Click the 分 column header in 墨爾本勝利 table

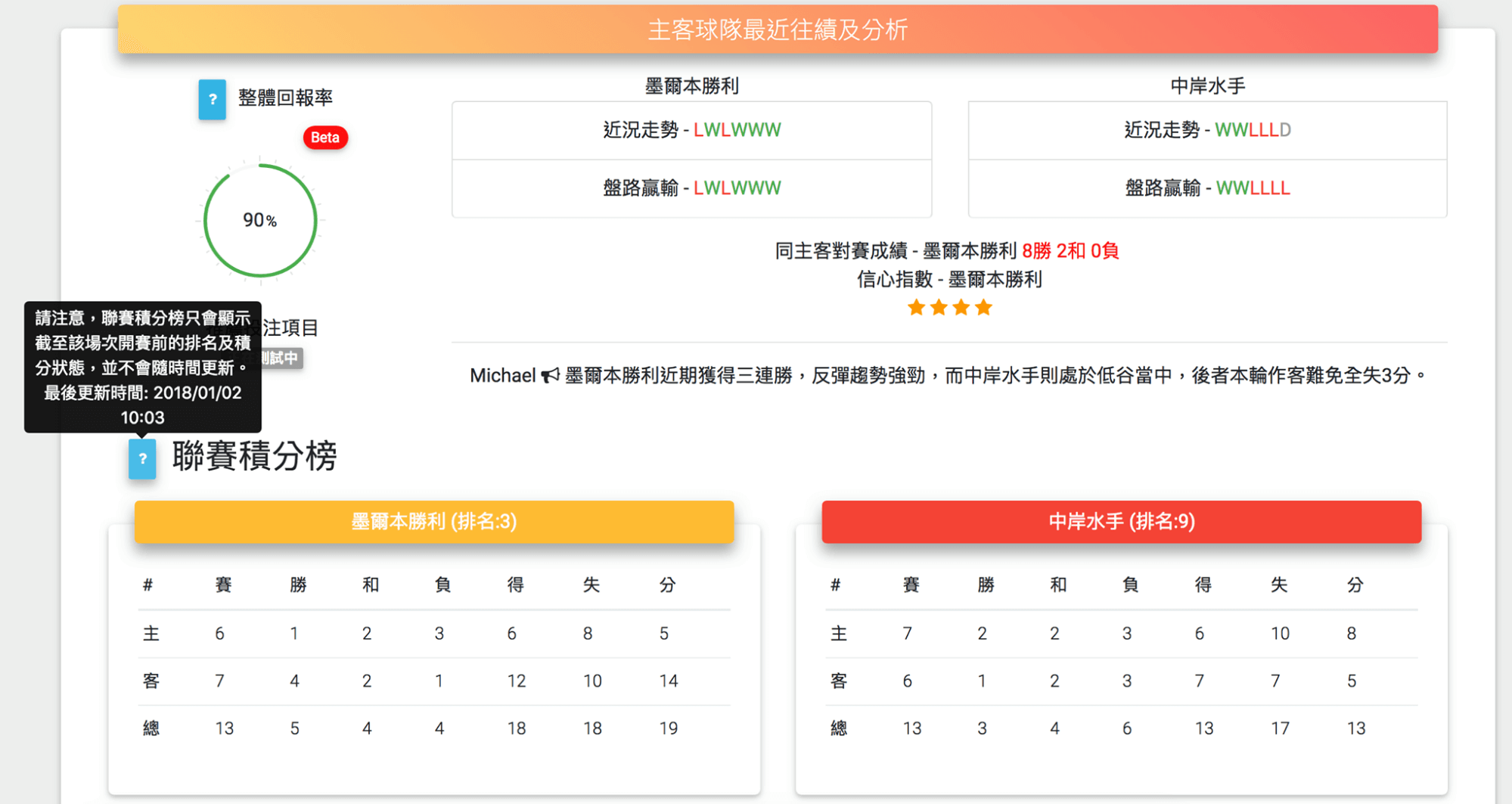667,585
